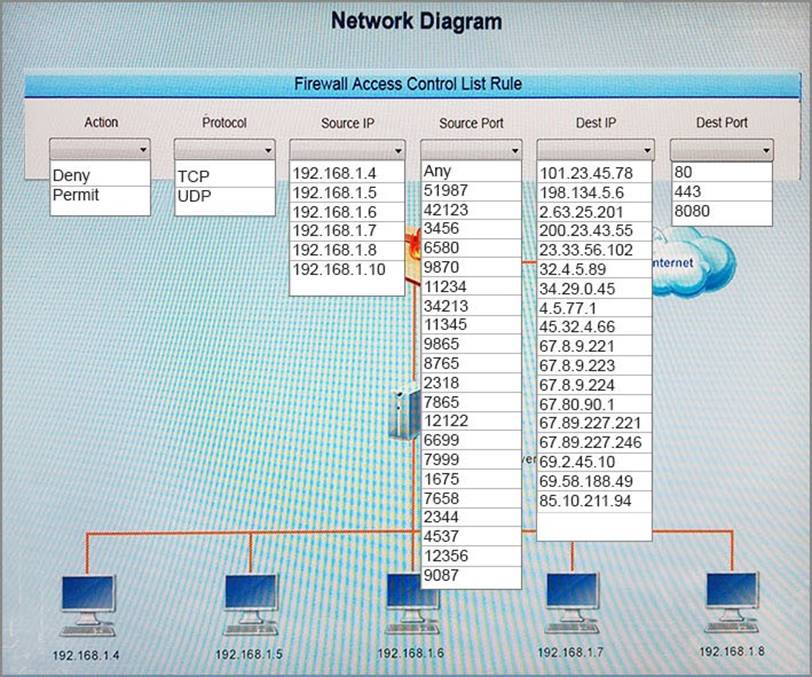The width and height of the screenshot is (812, 677).
Task: Choose UDP from the Protocol list
Action: tap(193, 196)
